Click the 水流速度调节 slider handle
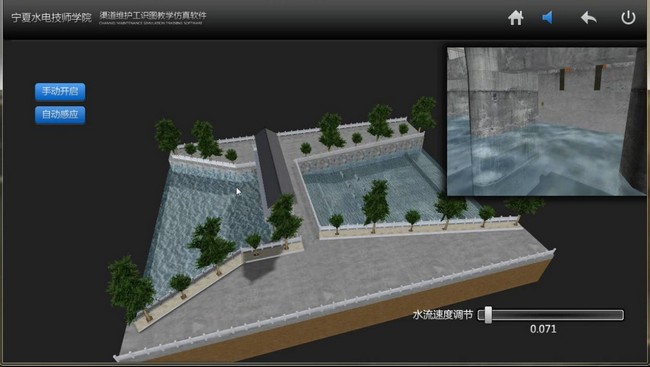Image resolution: width=650 pixels, height=367 pixels. click(x=488, y=315)
